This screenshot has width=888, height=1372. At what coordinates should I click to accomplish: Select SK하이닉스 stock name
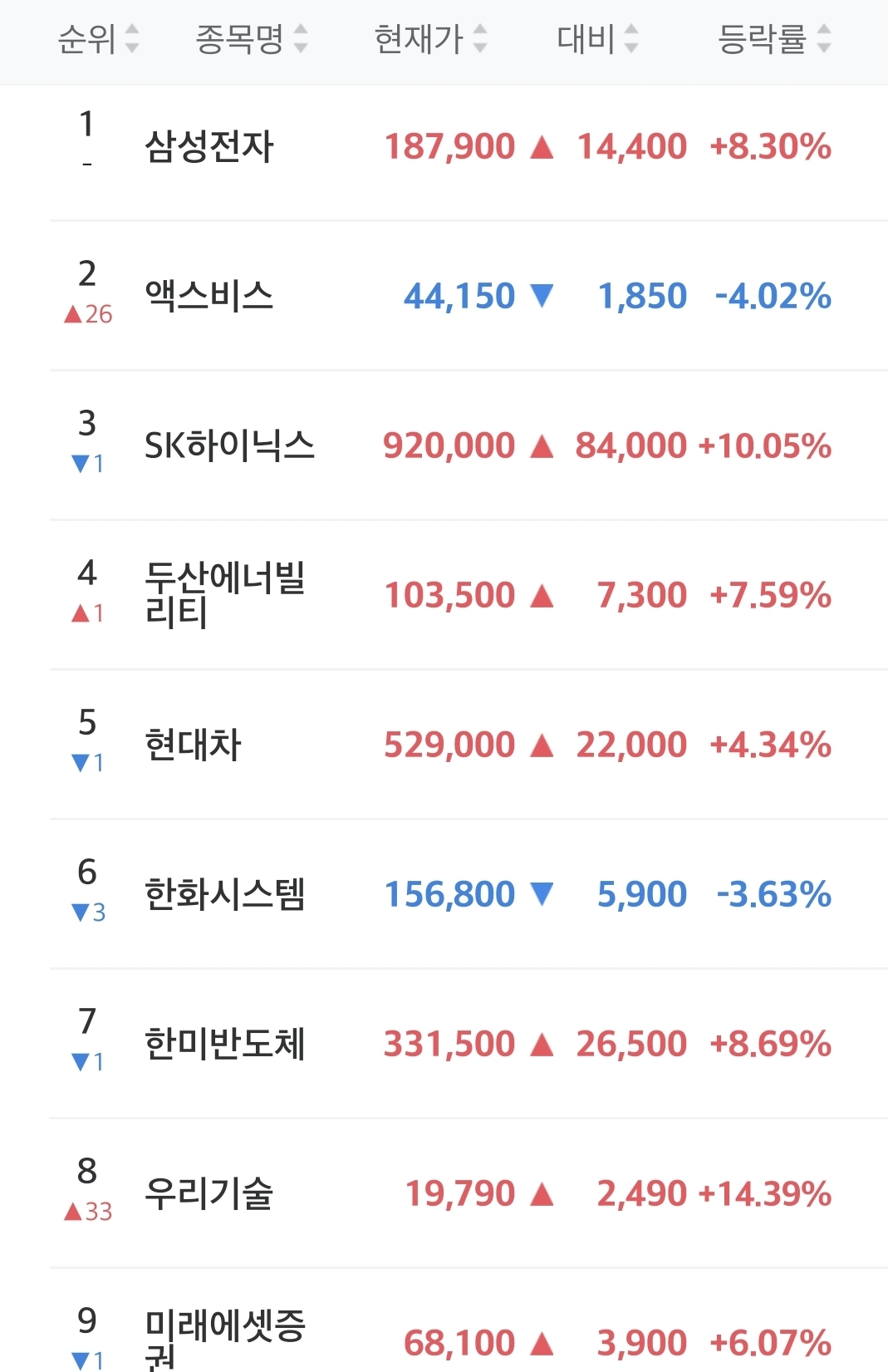click(x=229, y=445)
